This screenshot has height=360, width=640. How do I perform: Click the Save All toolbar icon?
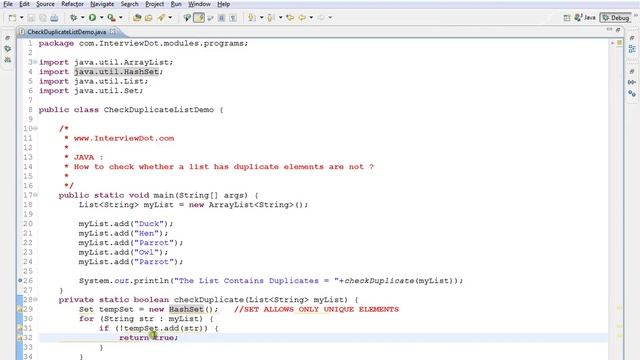tap(42, 18)
